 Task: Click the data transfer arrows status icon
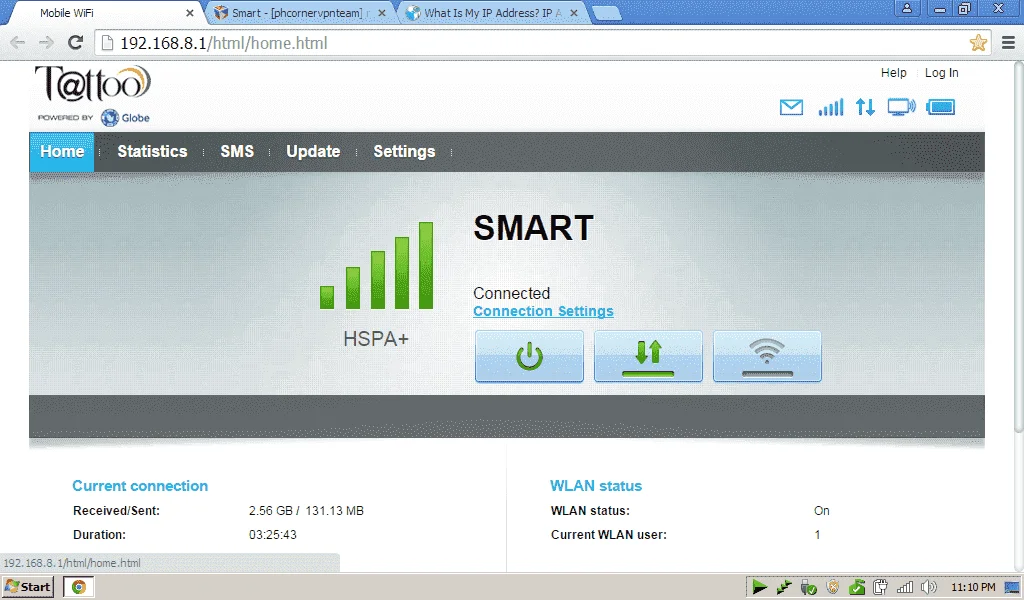[x=865, y=107]
